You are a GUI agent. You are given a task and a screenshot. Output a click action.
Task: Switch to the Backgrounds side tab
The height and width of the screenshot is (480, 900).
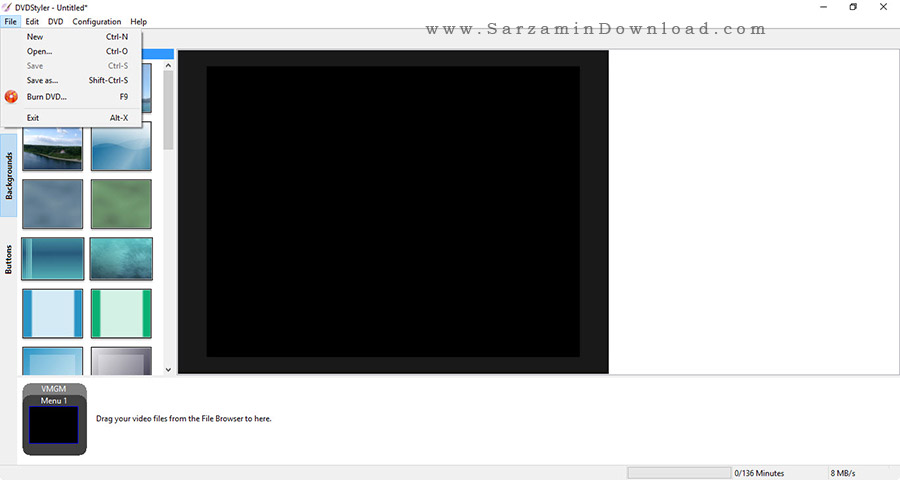(9, 176)
